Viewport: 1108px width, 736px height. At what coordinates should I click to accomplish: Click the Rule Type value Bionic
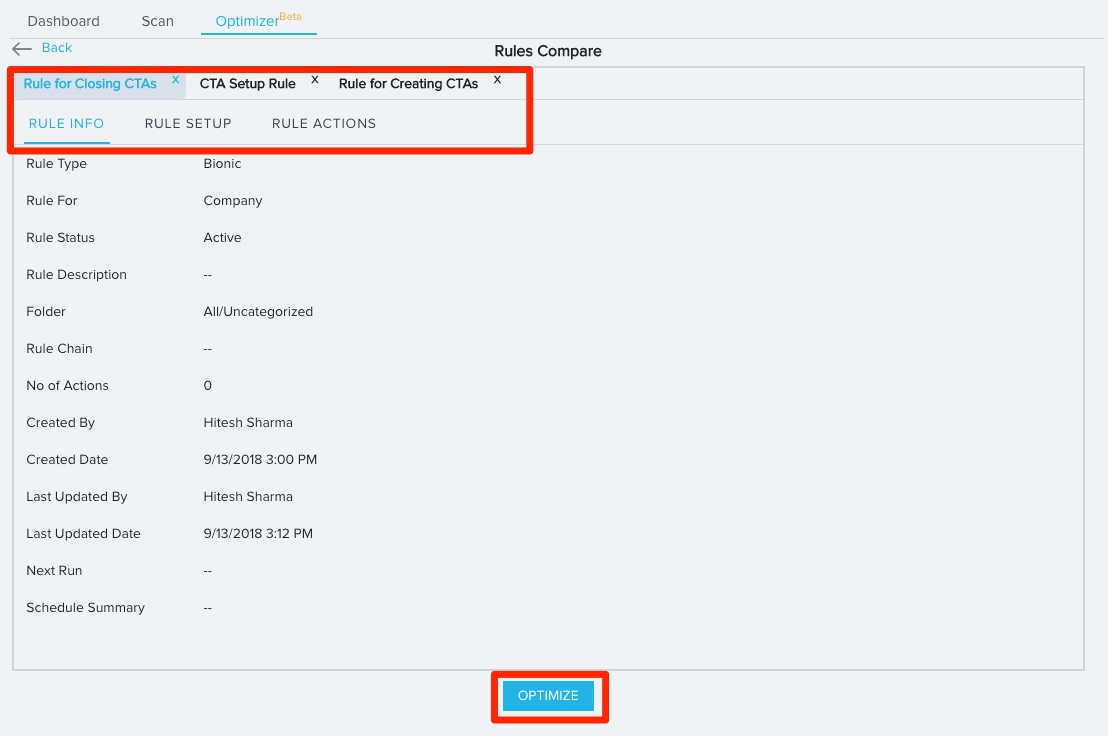222,164
